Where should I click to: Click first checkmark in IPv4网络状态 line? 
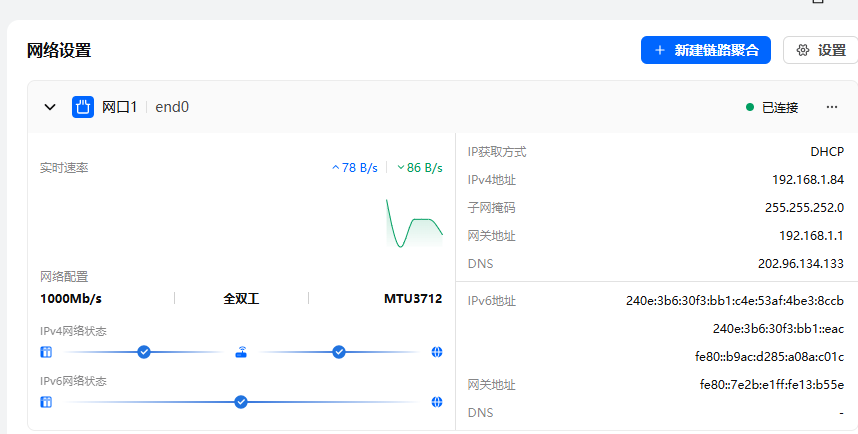144,352
